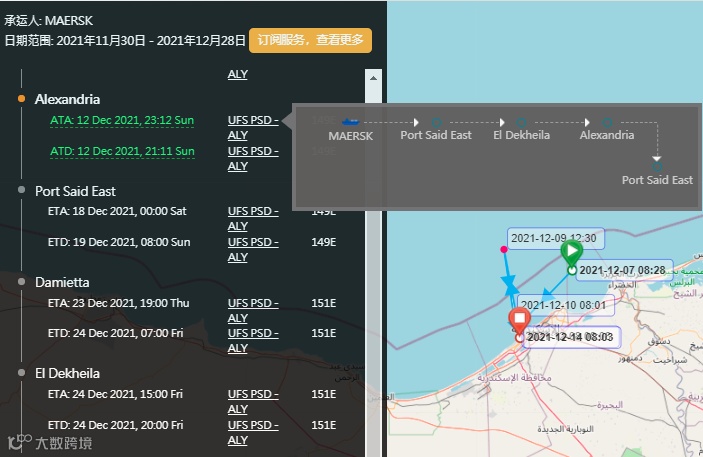
Task: Open UFS PSD - ALY link for Damietta ETD
Action: [x=253, y=340]
